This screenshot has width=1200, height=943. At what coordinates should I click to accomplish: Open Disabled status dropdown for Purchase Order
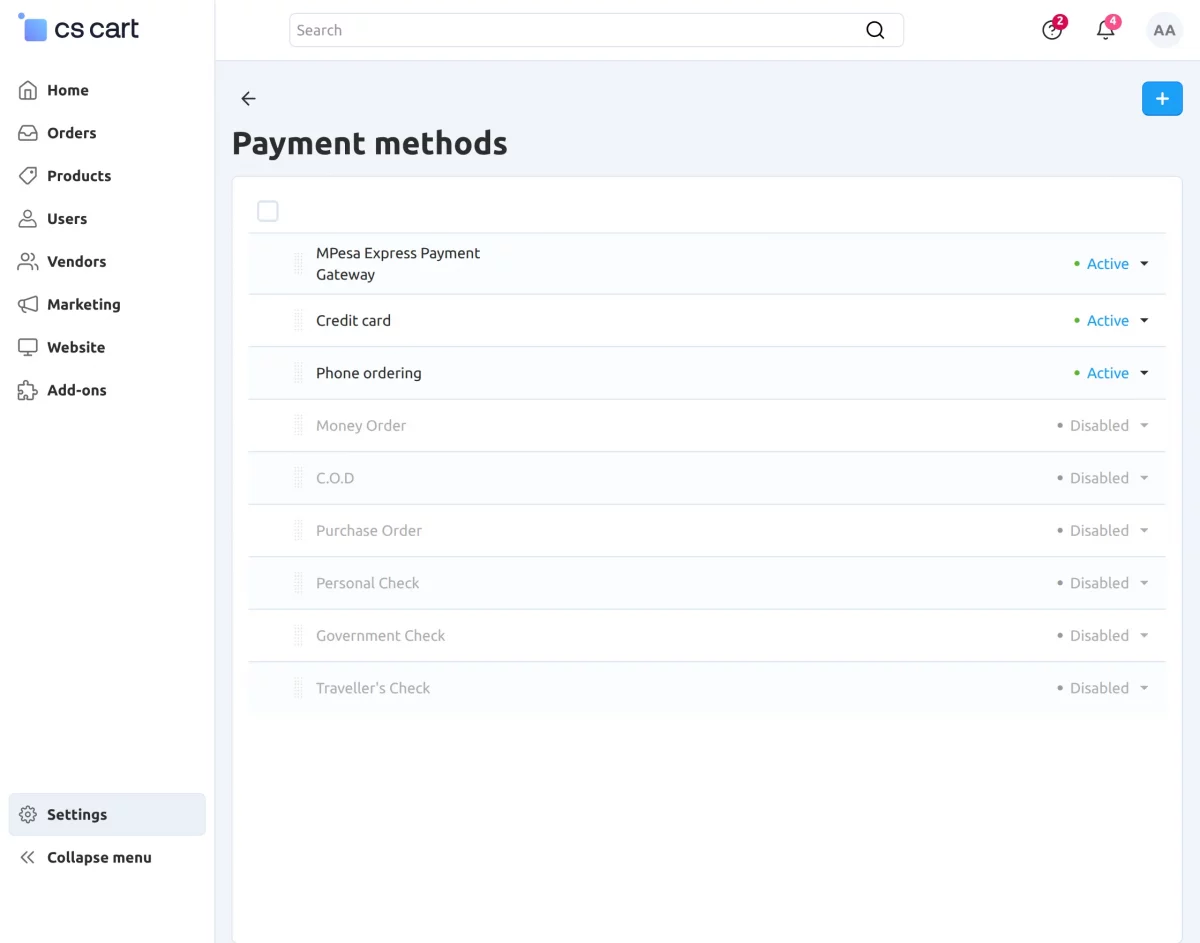pyautogui.click(x=1103, y=531)
